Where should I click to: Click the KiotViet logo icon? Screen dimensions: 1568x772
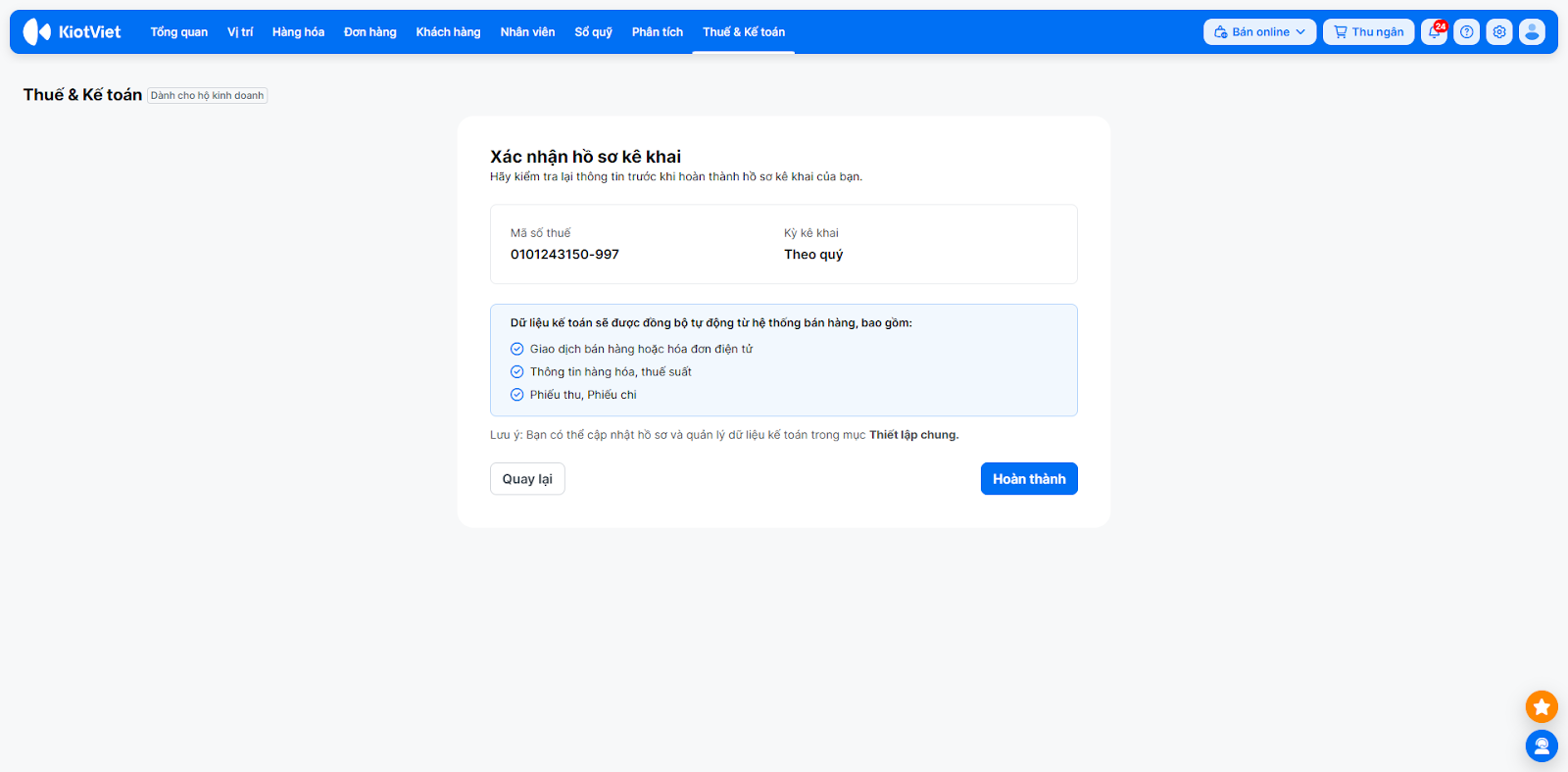[x=37, y=32]
